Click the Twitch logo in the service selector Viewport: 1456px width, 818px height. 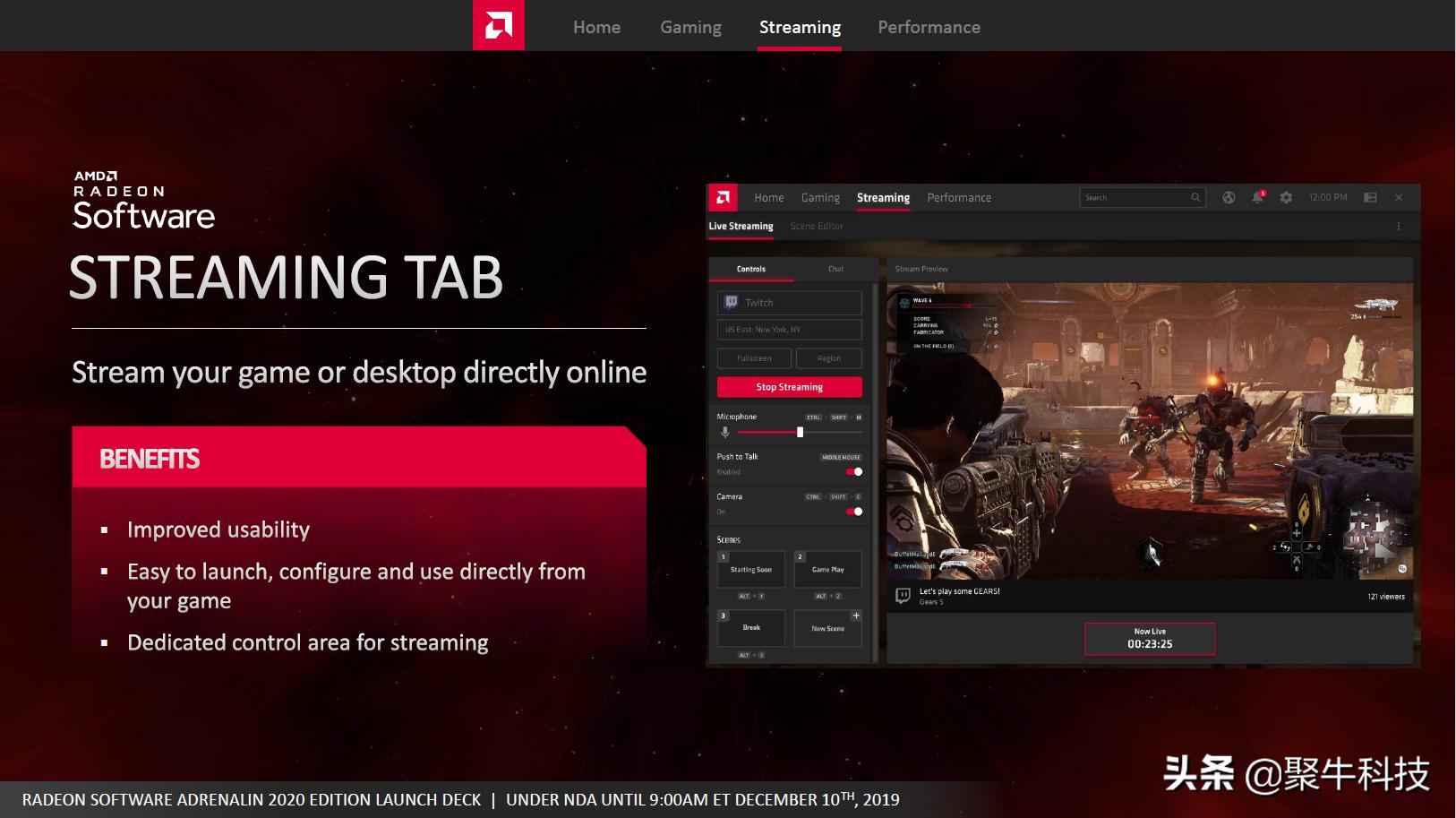coord(732,303)
